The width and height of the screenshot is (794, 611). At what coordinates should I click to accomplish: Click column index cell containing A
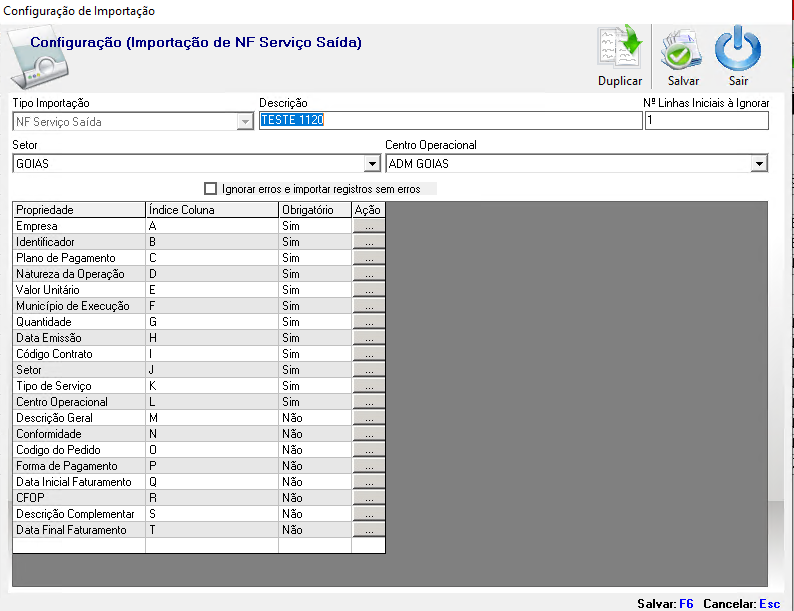212,226
